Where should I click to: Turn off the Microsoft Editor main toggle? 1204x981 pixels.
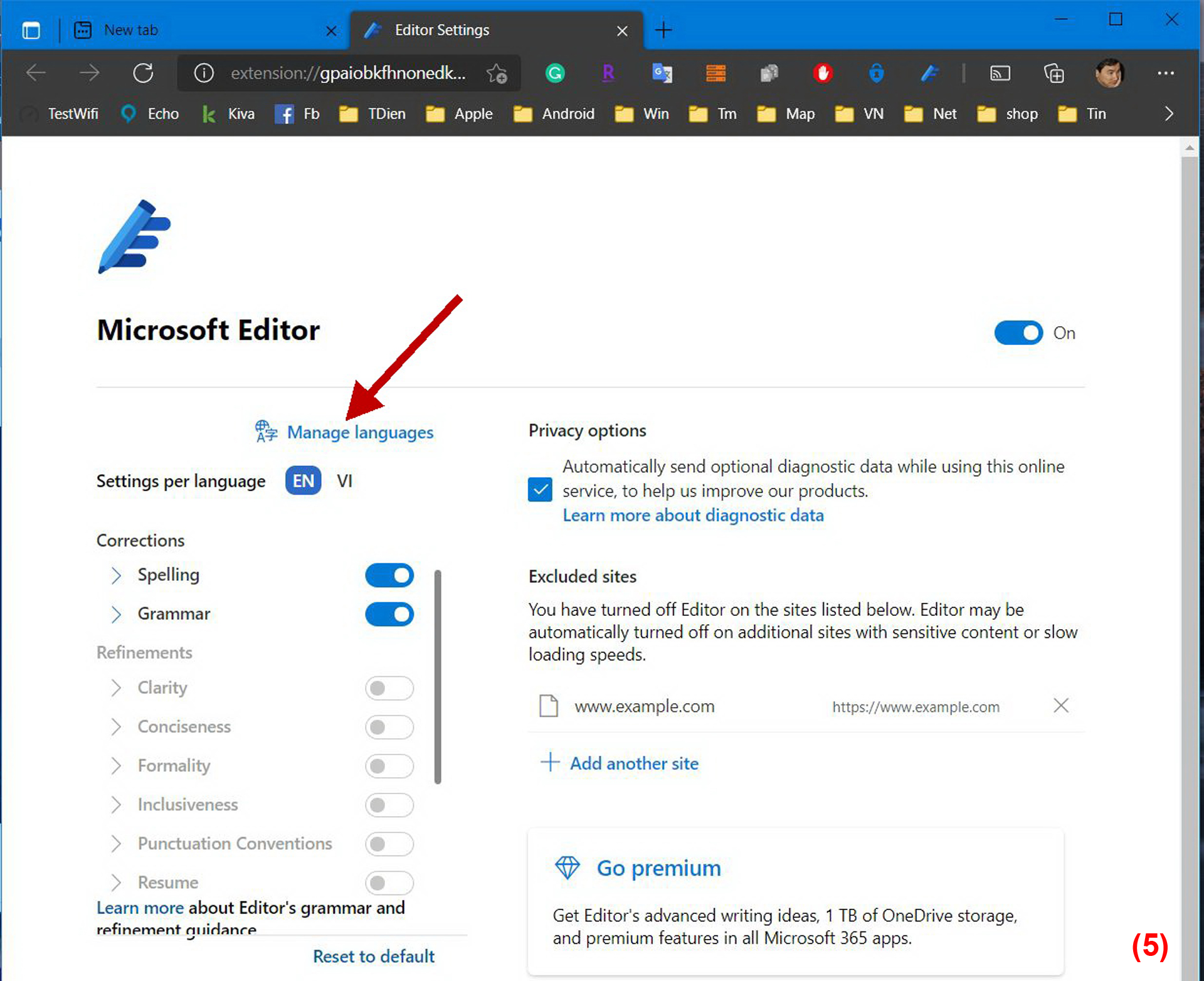pyautogui.click(x=1018, y=333)
